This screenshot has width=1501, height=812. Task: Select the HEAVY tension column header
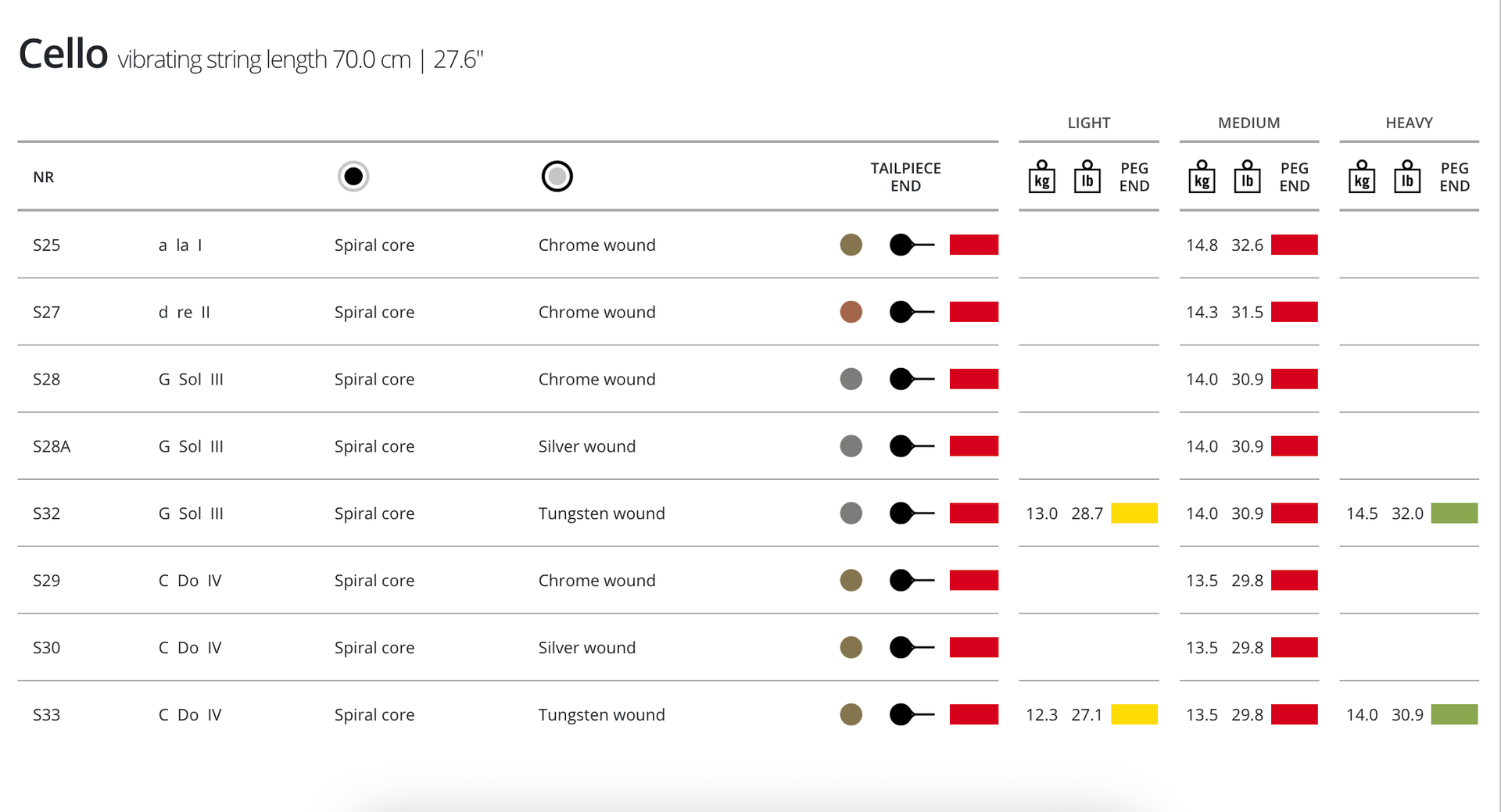1409,123
